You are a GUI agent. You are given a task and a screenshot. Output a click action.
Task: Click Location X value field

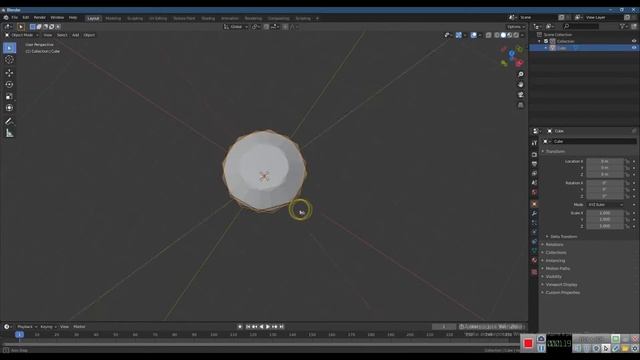pyautogui.click(x=605, y=161)
